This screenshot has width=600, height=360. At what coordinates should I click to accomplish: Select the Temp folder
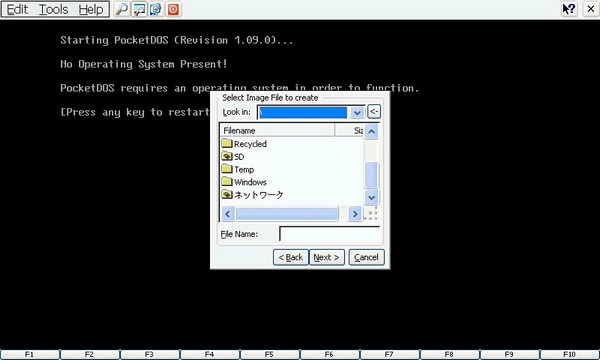[x=238, y=169]
